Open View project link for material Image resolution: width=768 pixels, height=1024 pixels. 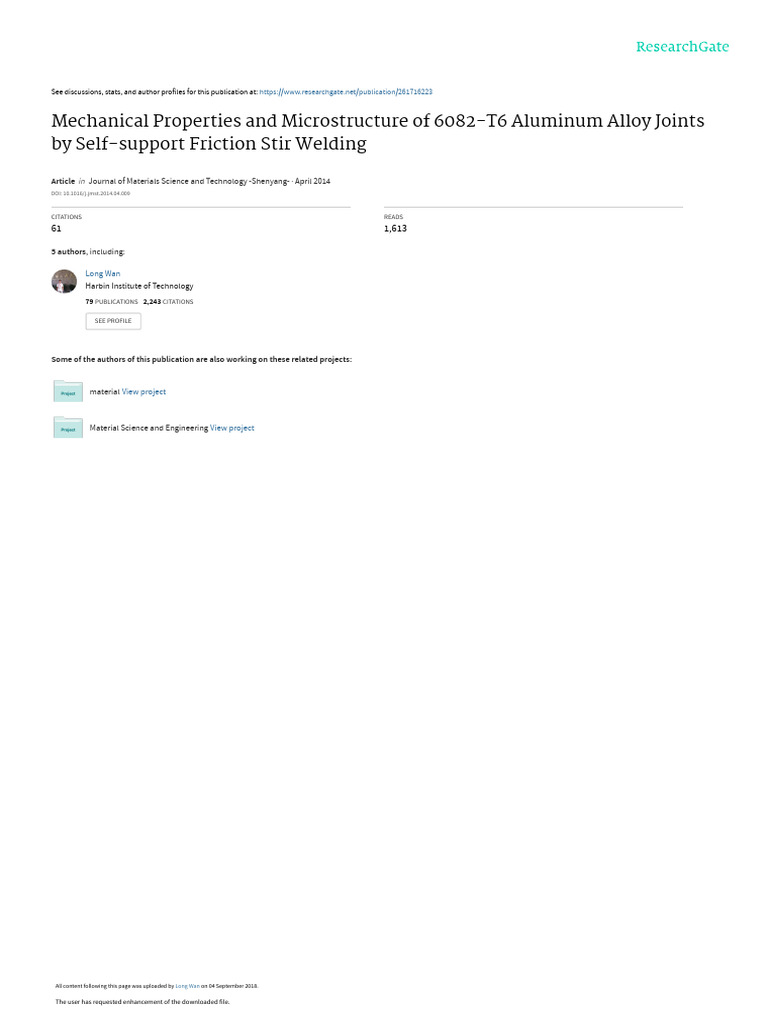(x=144, y=392)
